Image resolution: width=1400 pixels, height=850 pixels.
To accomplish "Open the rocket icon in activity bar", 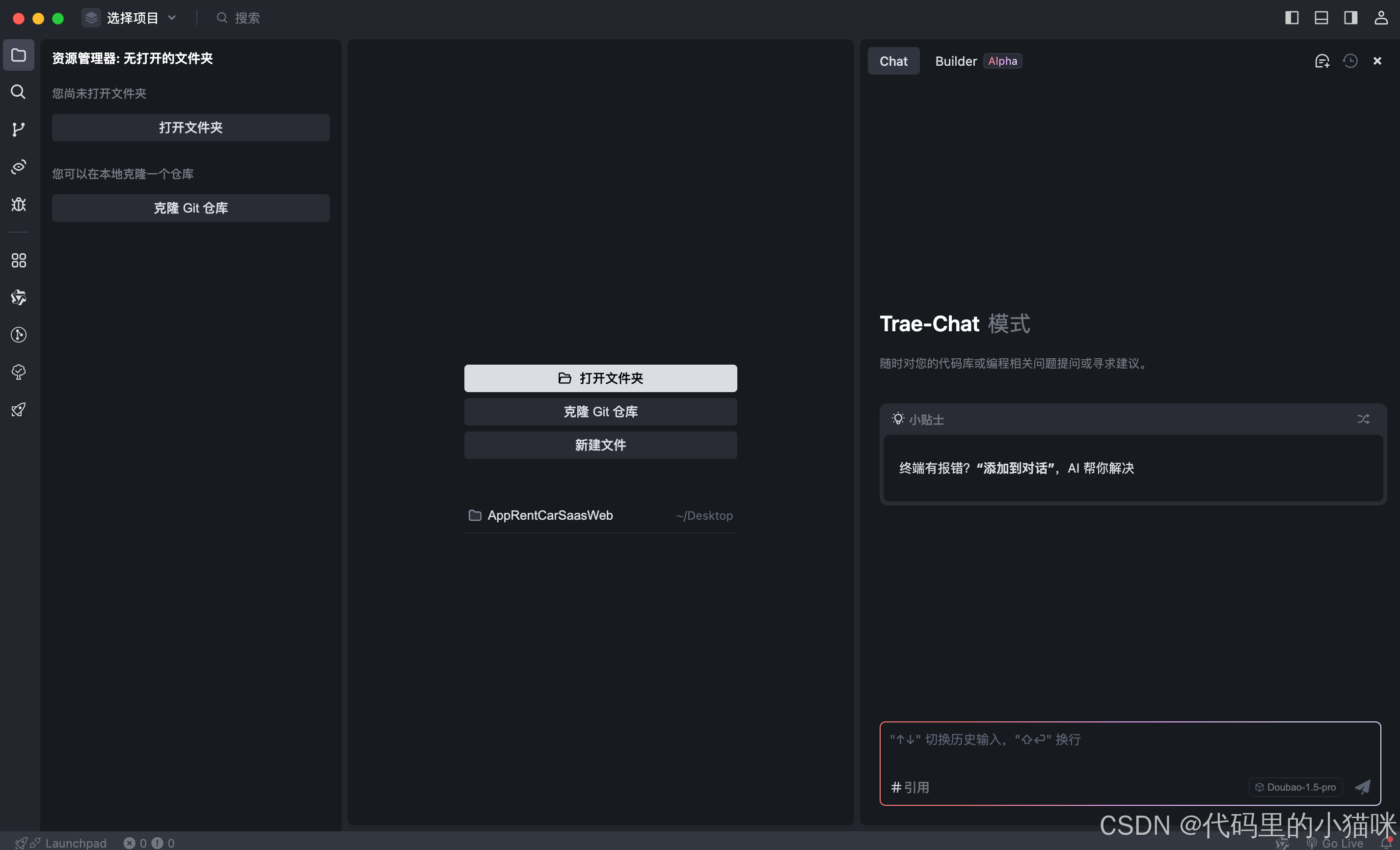I will (x=18, y=409).
